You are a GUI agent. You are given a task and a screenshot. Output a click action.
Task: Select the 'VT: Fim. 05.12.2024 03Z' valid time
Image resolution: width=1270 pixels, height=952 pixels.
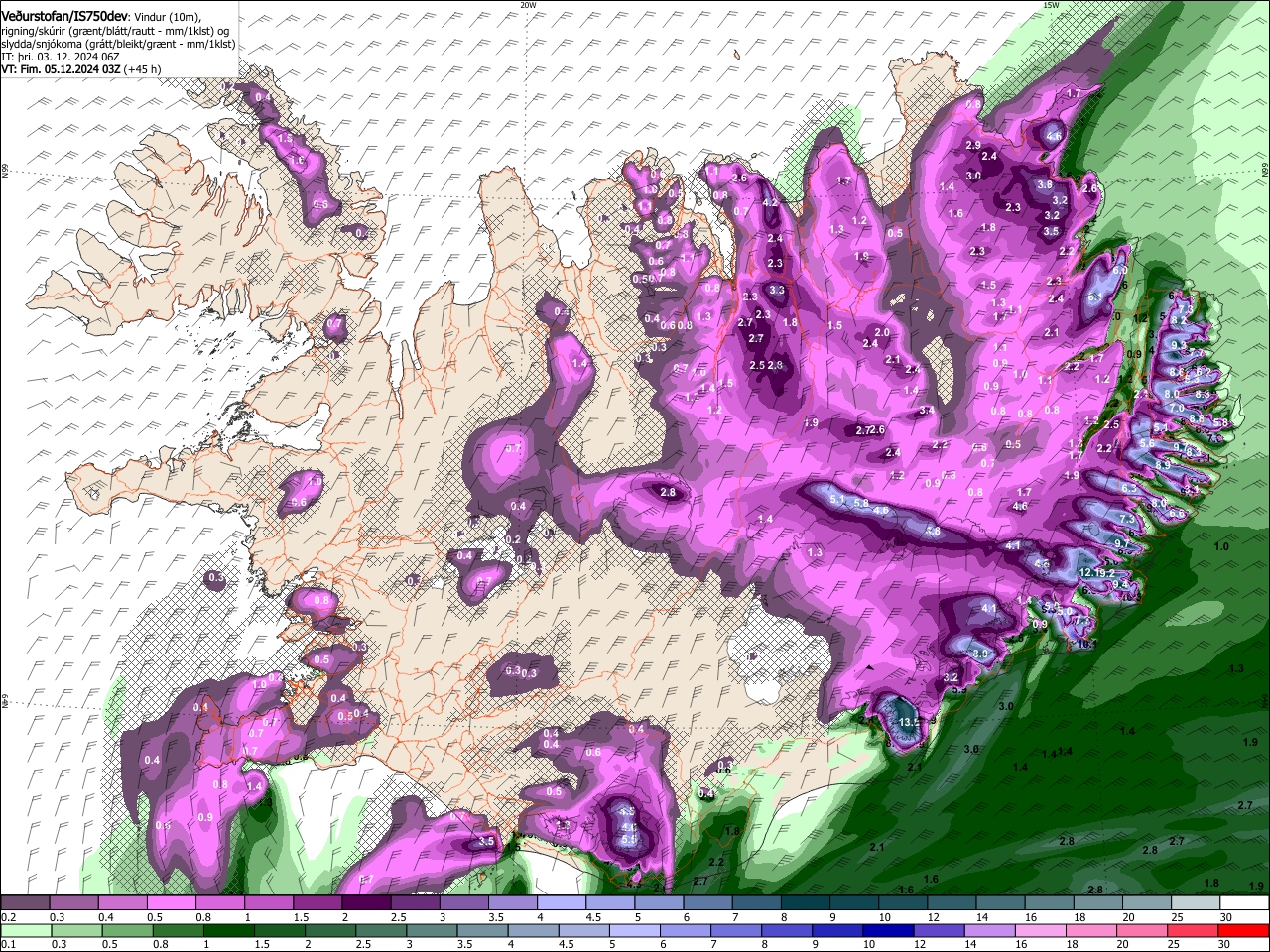pos(62,69)
